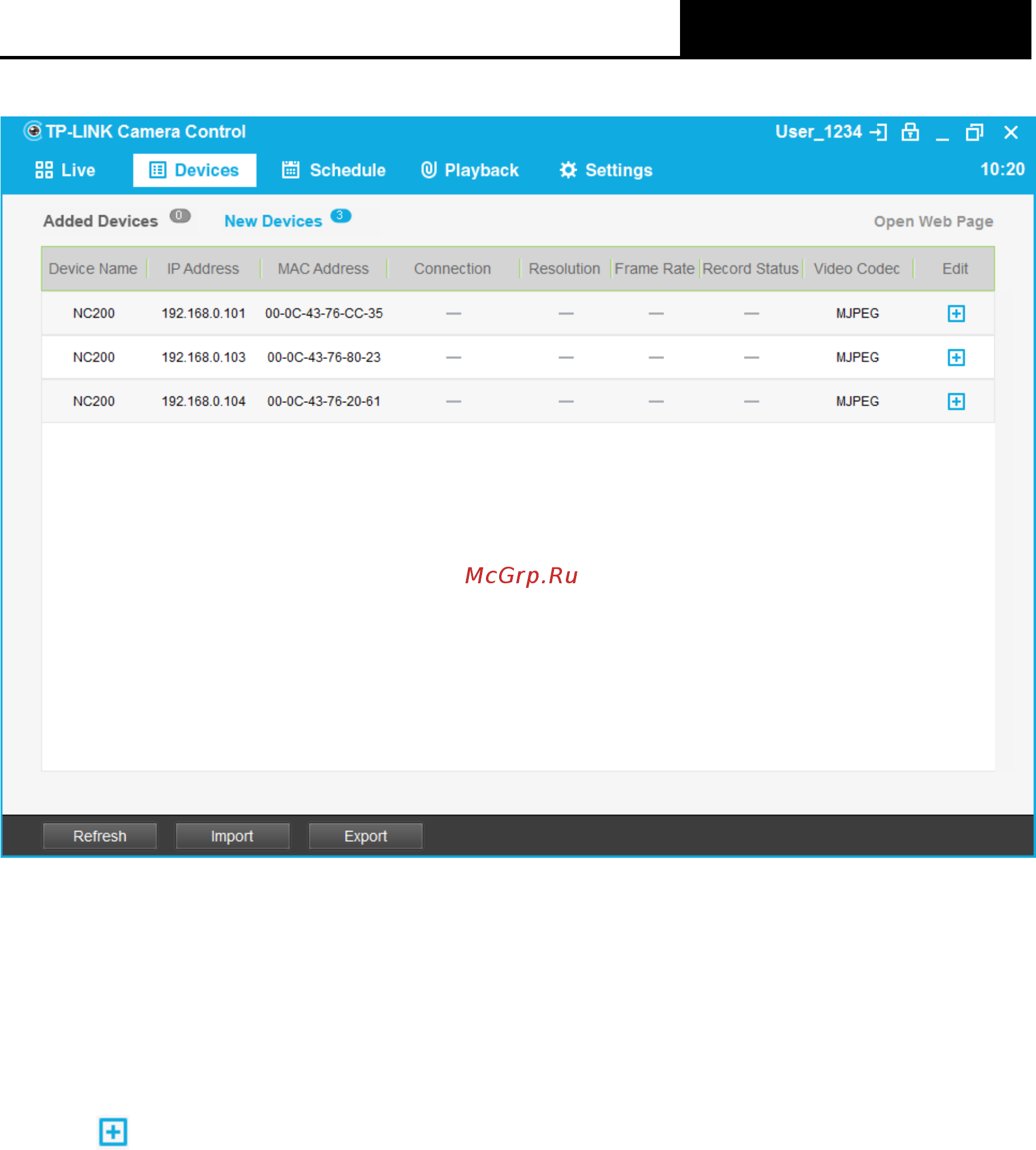Show the Added Devices list
Image resolution: width=1036 pixels, height=1150 pixels.
click(100, 221)
